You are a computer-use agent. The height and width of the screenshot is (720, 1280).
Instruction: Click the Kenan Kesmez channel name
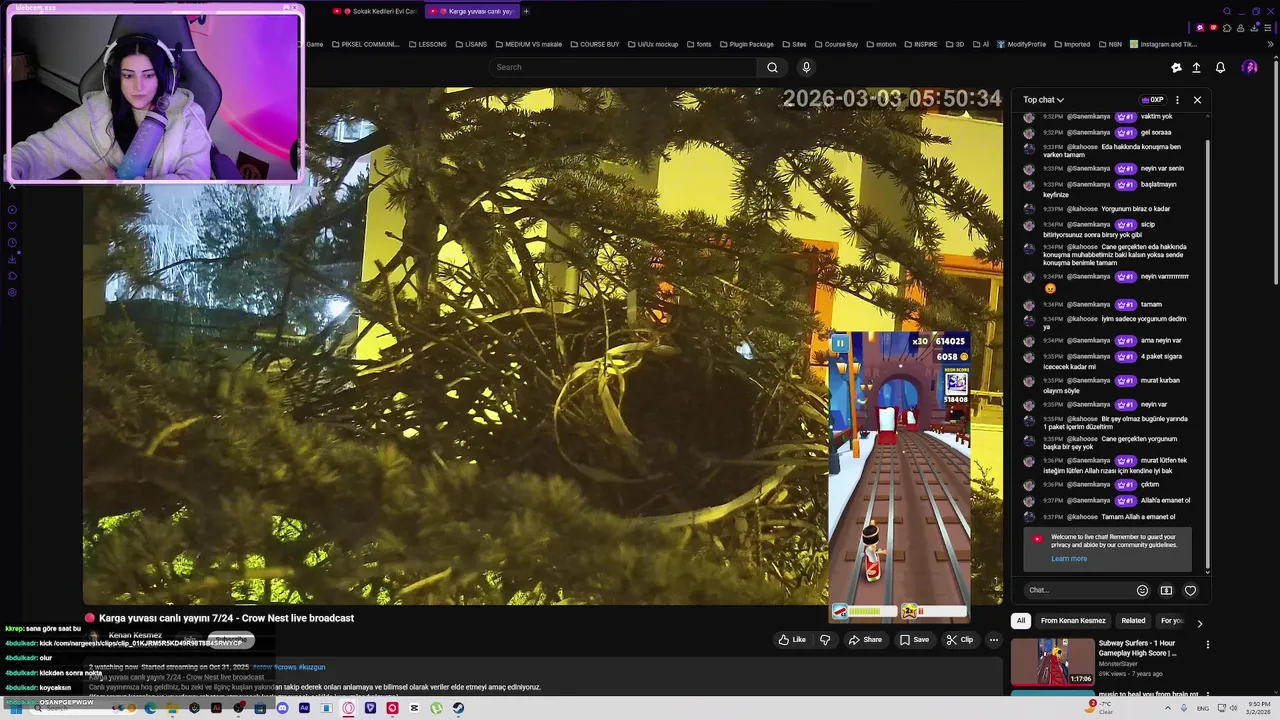(x=135, y=635)
